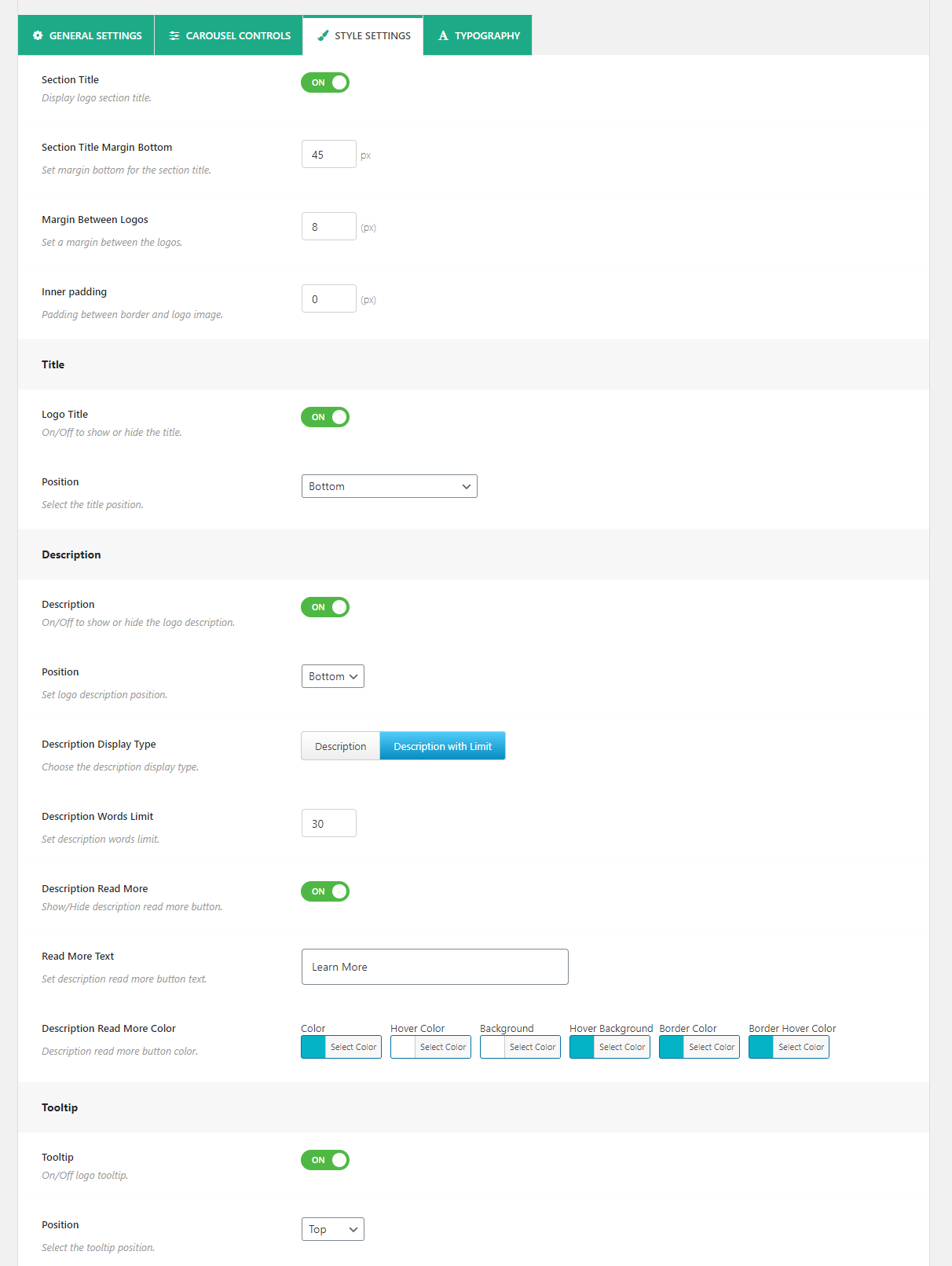Switch off the Tooltip toggle
Screen dimensions: 952x1266
(325, 1160)
